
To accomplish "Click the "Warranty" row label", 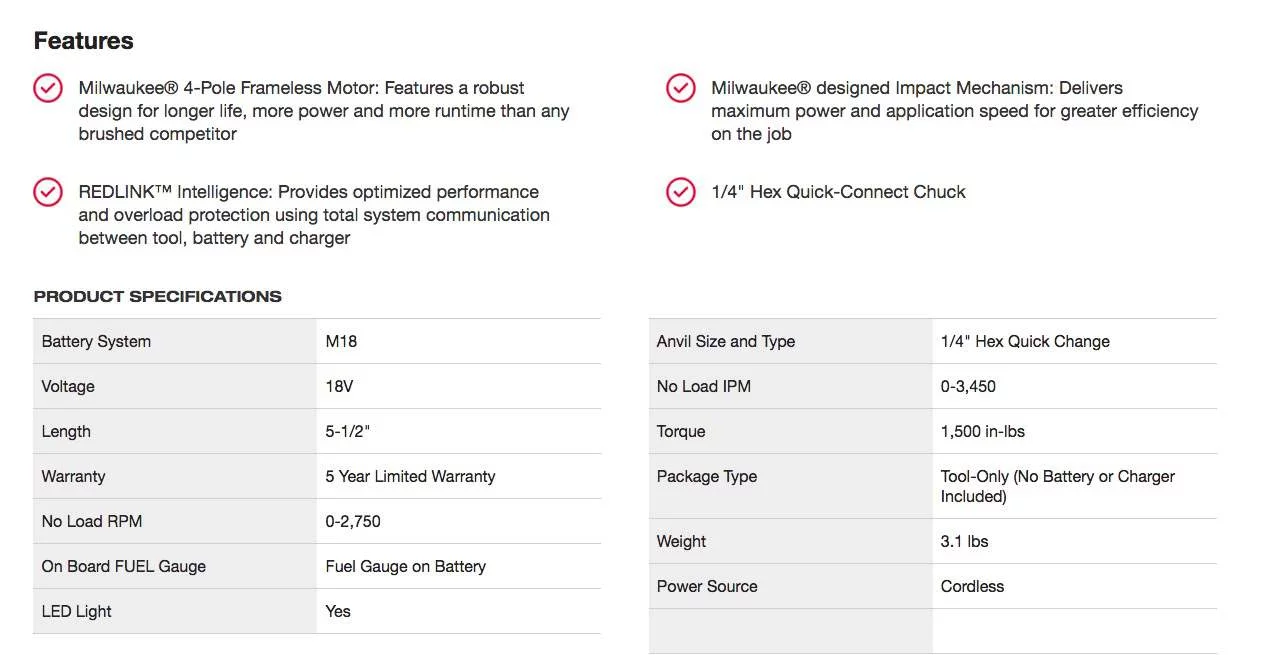I will pyautogui.click(x=73, y=476).
